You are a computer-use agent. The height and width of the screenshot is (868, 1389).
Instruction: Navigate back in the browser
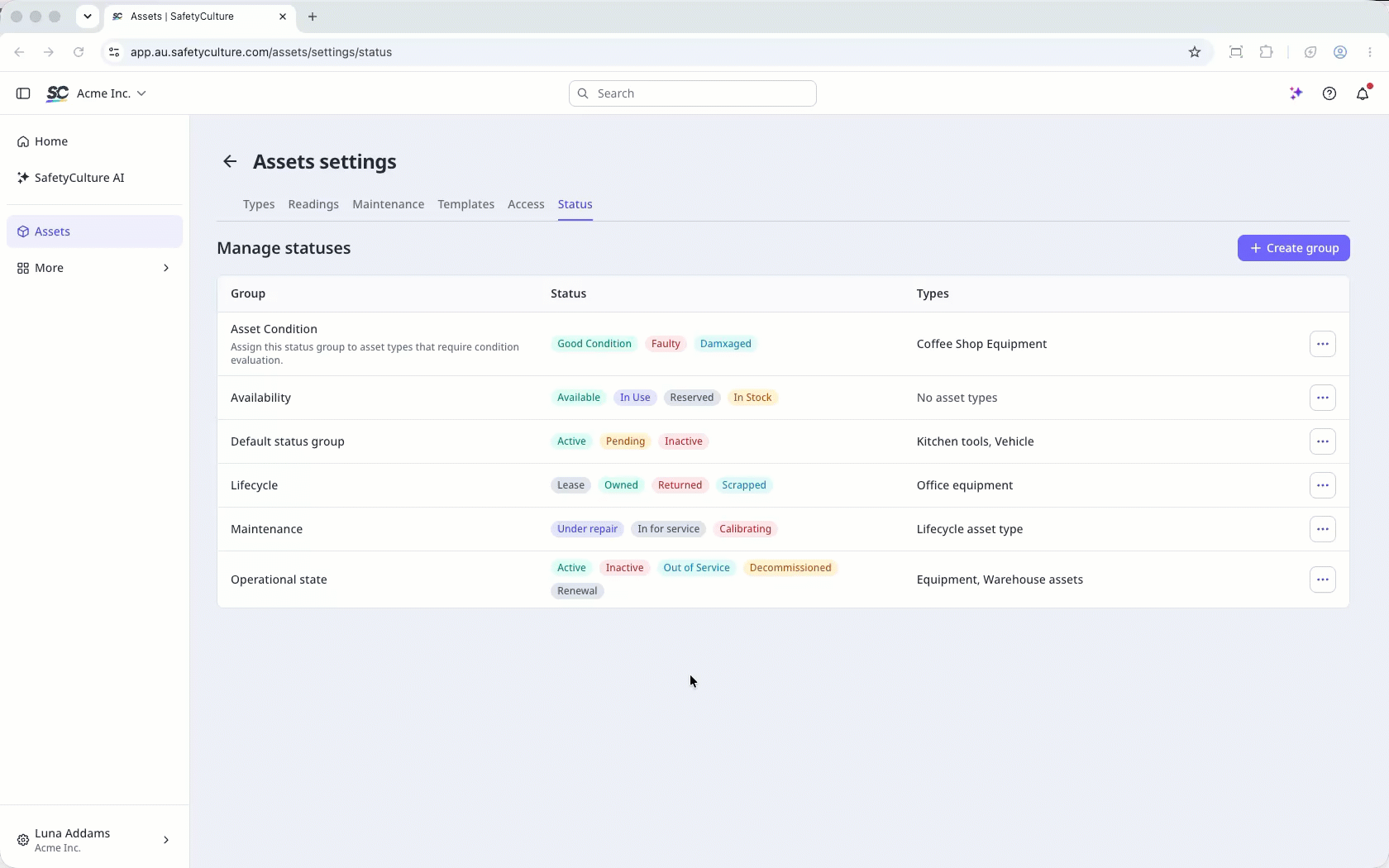click(x=19, y=52)
